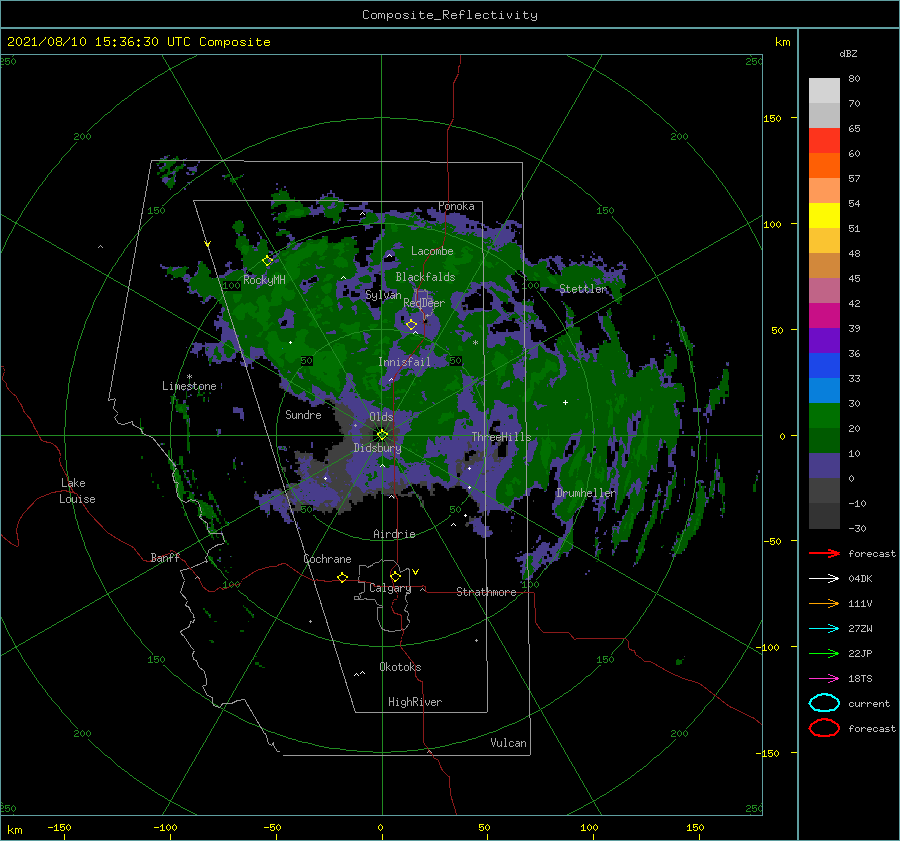900x841 pixels.
Task: Click the cyan 27ZW arrow in legend
Action: (x=824, y=629)
